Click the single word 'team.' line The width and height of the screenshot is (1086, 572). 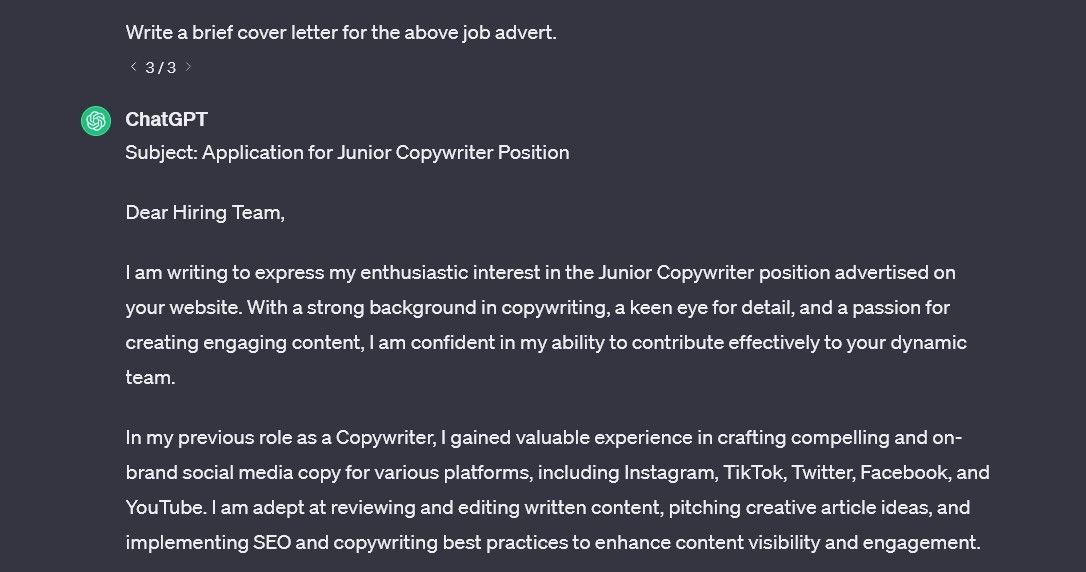click(150, 377)
